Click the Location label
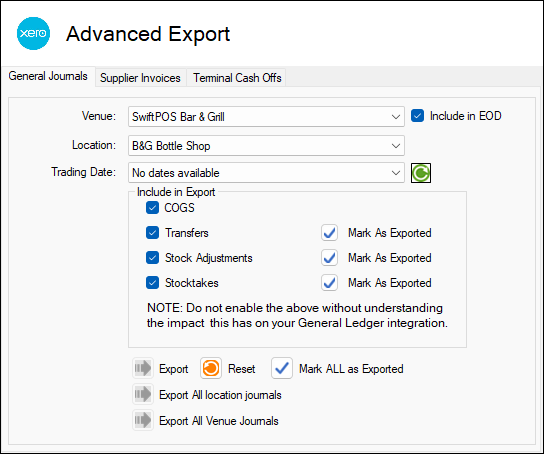 pyautogui.click(x=94, y=145)
